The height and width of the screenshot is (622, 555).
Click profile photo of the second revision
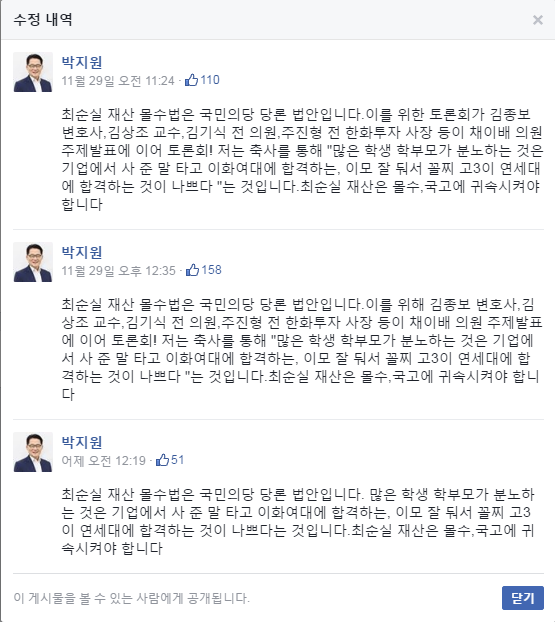coord(33,262)
